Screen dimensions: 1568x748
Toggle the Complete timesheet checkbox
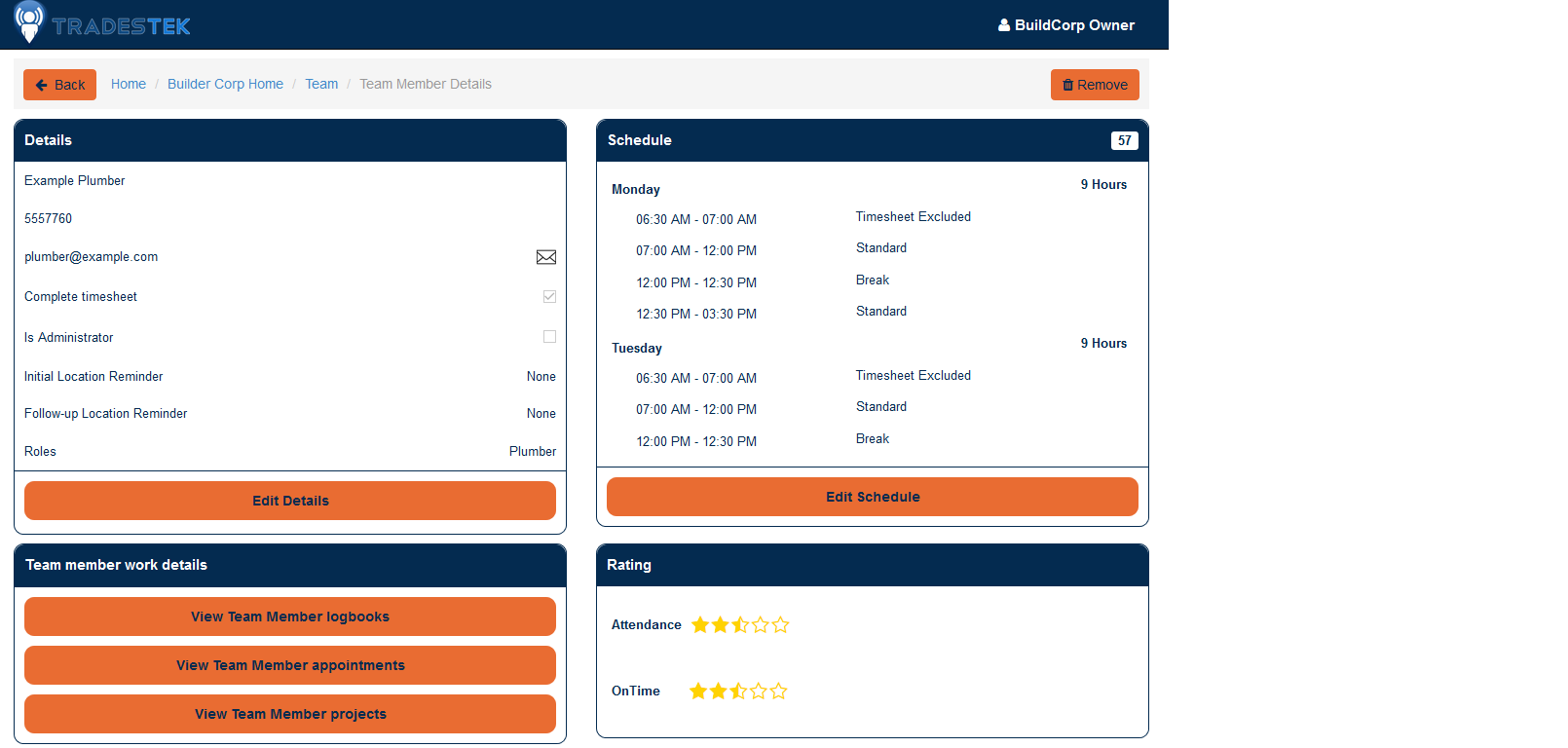549,296
